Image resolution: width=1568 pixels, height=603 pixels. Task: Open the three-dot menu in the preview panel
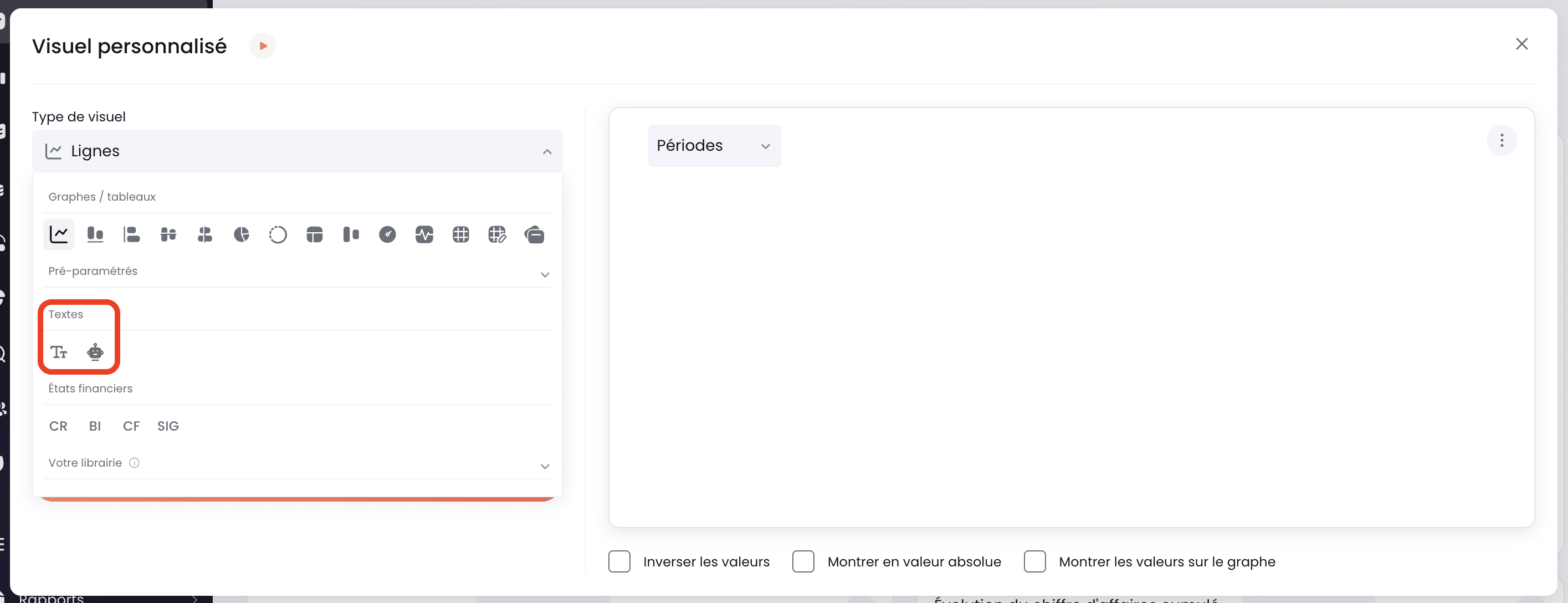1501,141
